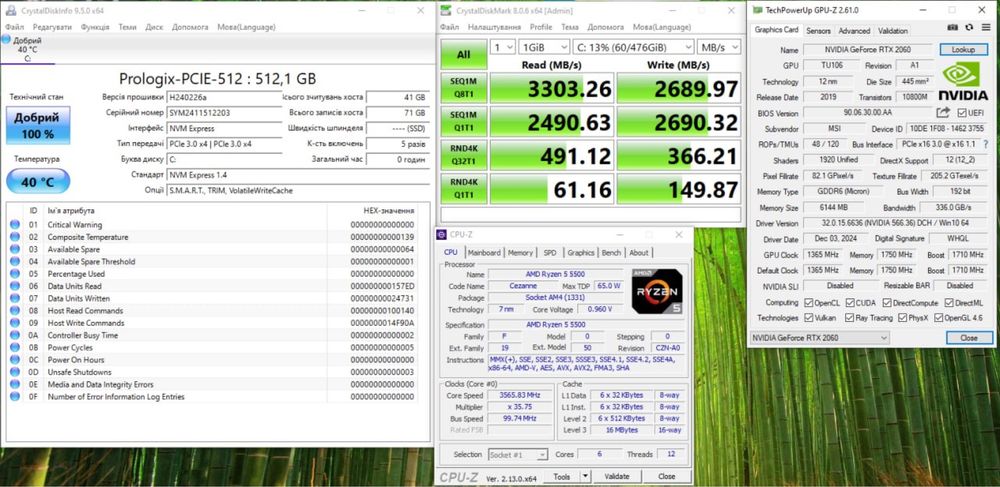Screen dimensions: 1000x487
Task: Click CPU-Z title bar app icon
Action: click(442, 234)
